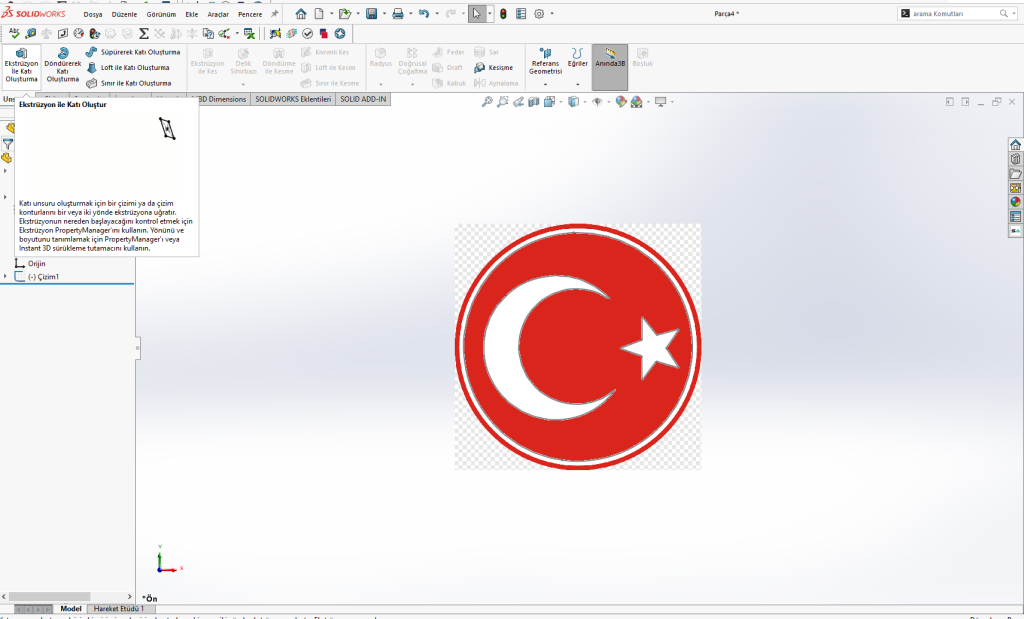Switch to SOLIDWORKS Eklentileri tab

(293, 99)
